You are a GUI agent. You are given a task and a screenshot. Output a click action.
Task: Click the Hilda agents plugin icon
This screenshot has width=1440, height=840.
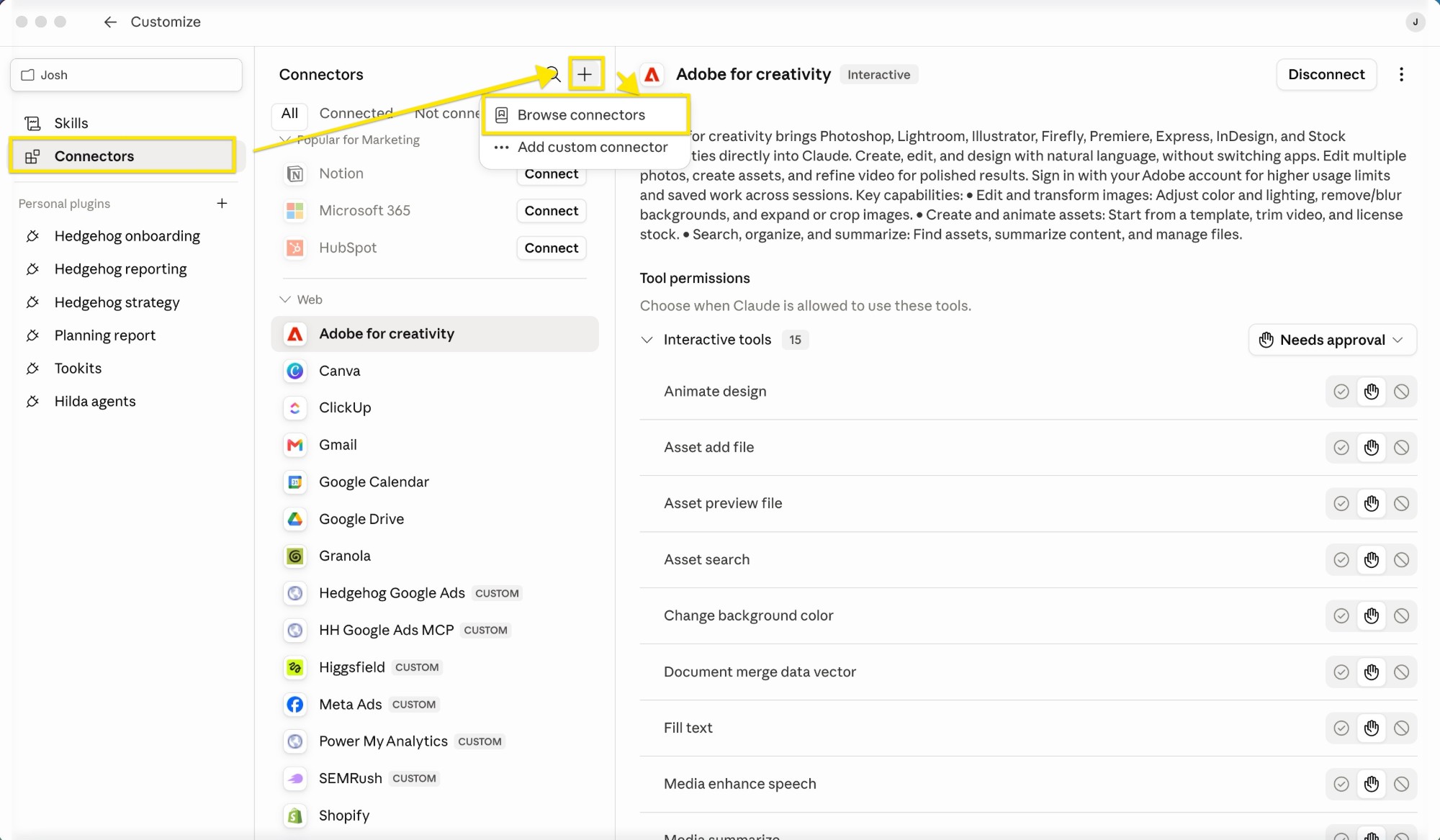click(x=33, y=402)
